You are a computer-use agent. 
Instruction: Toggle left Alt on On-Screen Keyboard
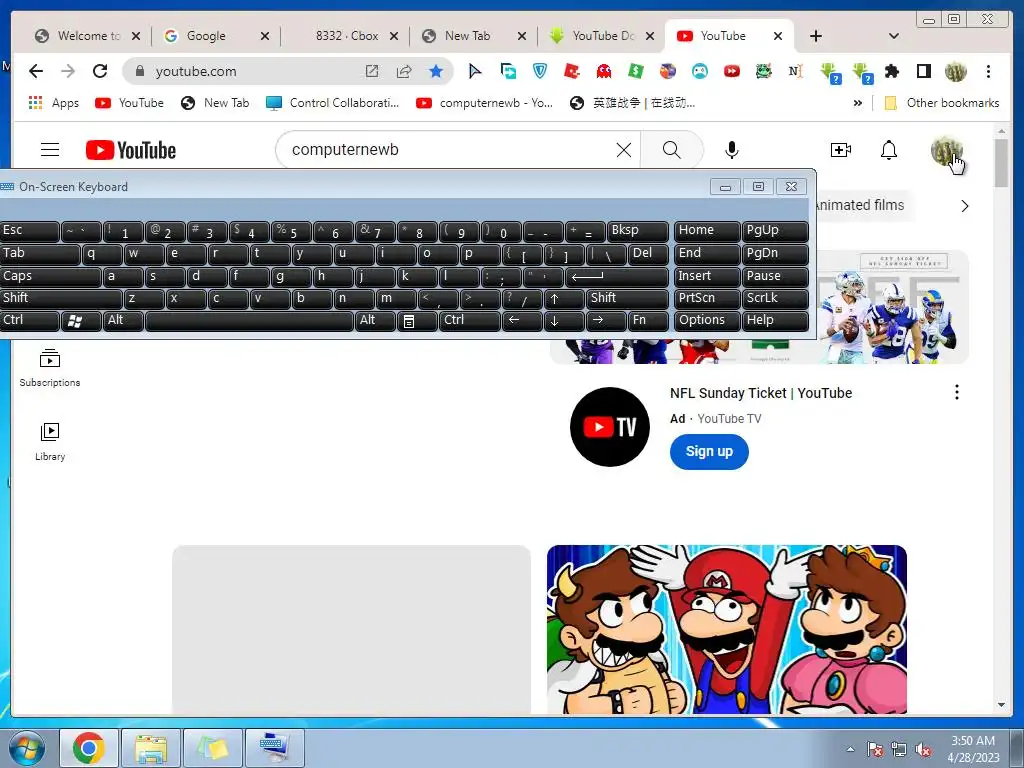(123, 321)
